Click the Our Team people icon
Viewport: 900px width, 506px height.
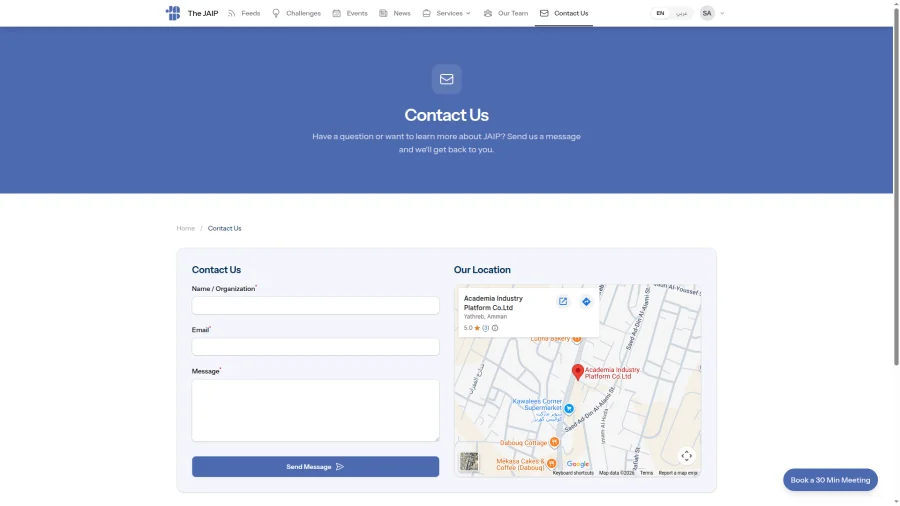[x=488, y=13]
